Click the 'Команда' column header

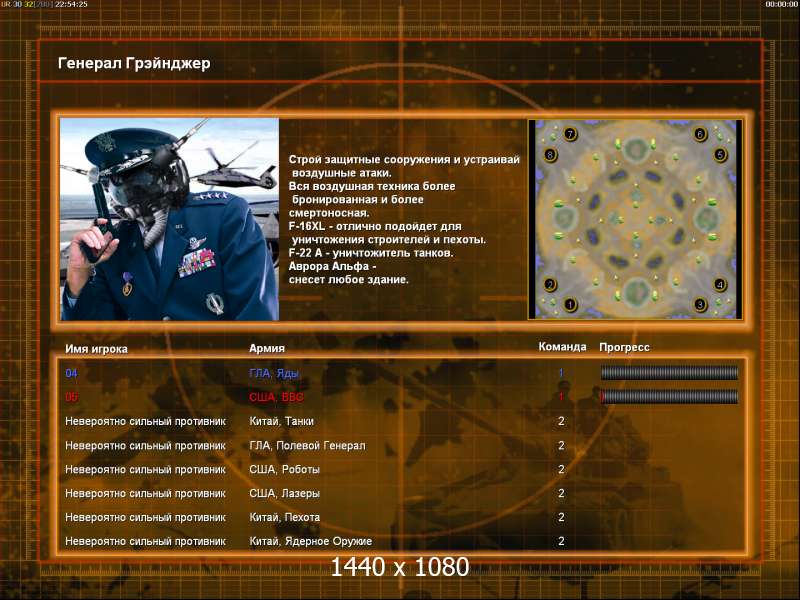pos(562,347)
